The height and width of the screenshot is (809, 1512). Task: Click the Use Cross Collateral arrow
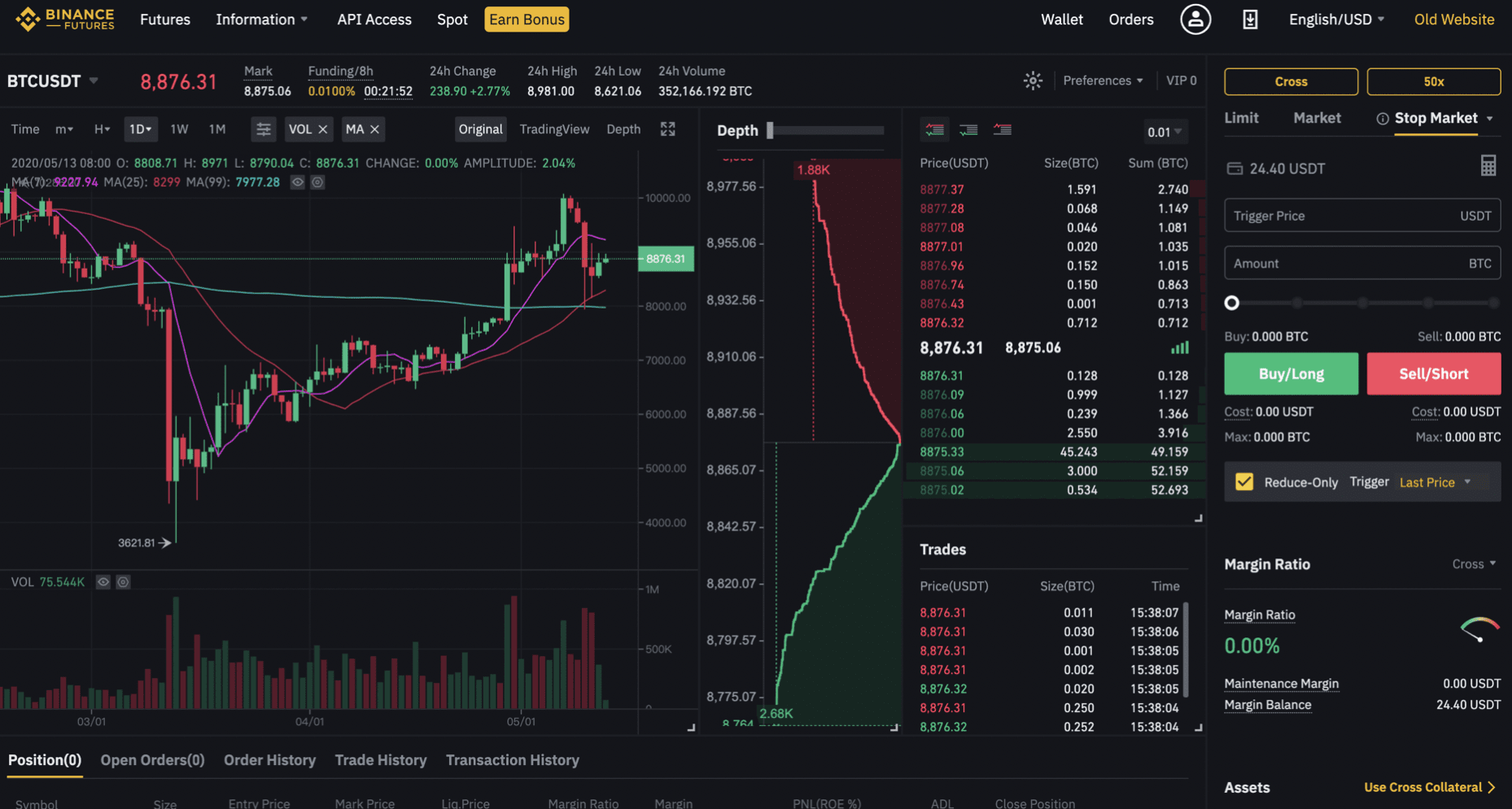(1491, 787)
